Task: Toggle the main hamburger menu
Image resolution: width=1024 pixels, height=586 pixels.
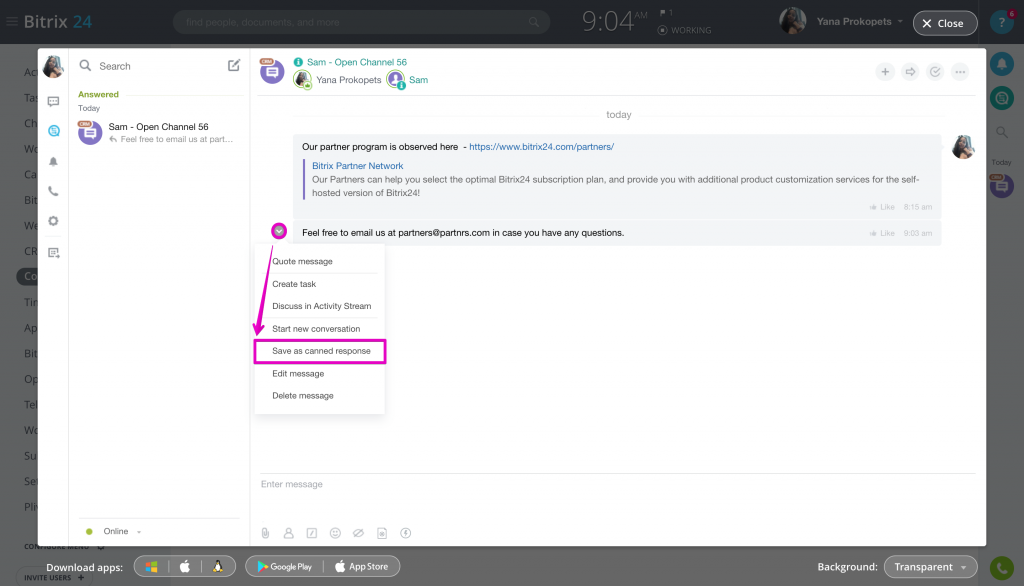Action: [x=12, y=22]
